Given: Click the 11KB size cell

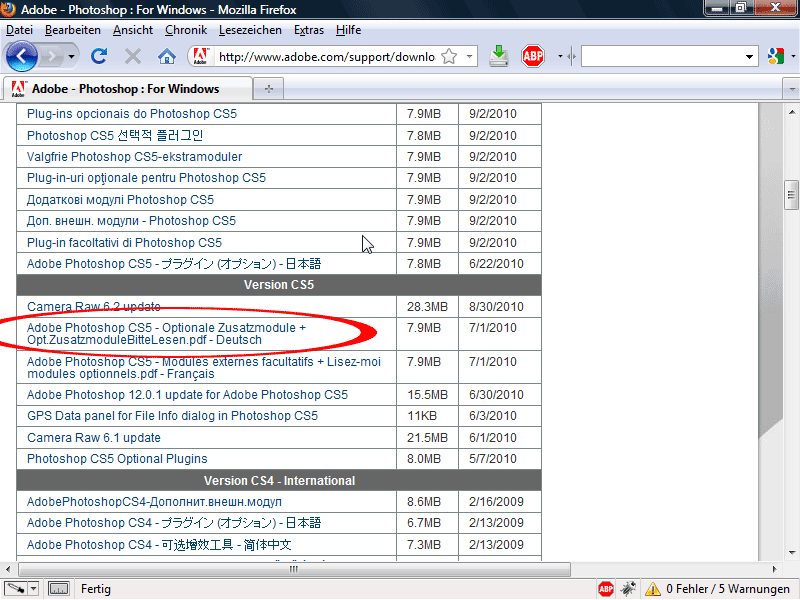Looking at the screenshot, I should (427, 416).
